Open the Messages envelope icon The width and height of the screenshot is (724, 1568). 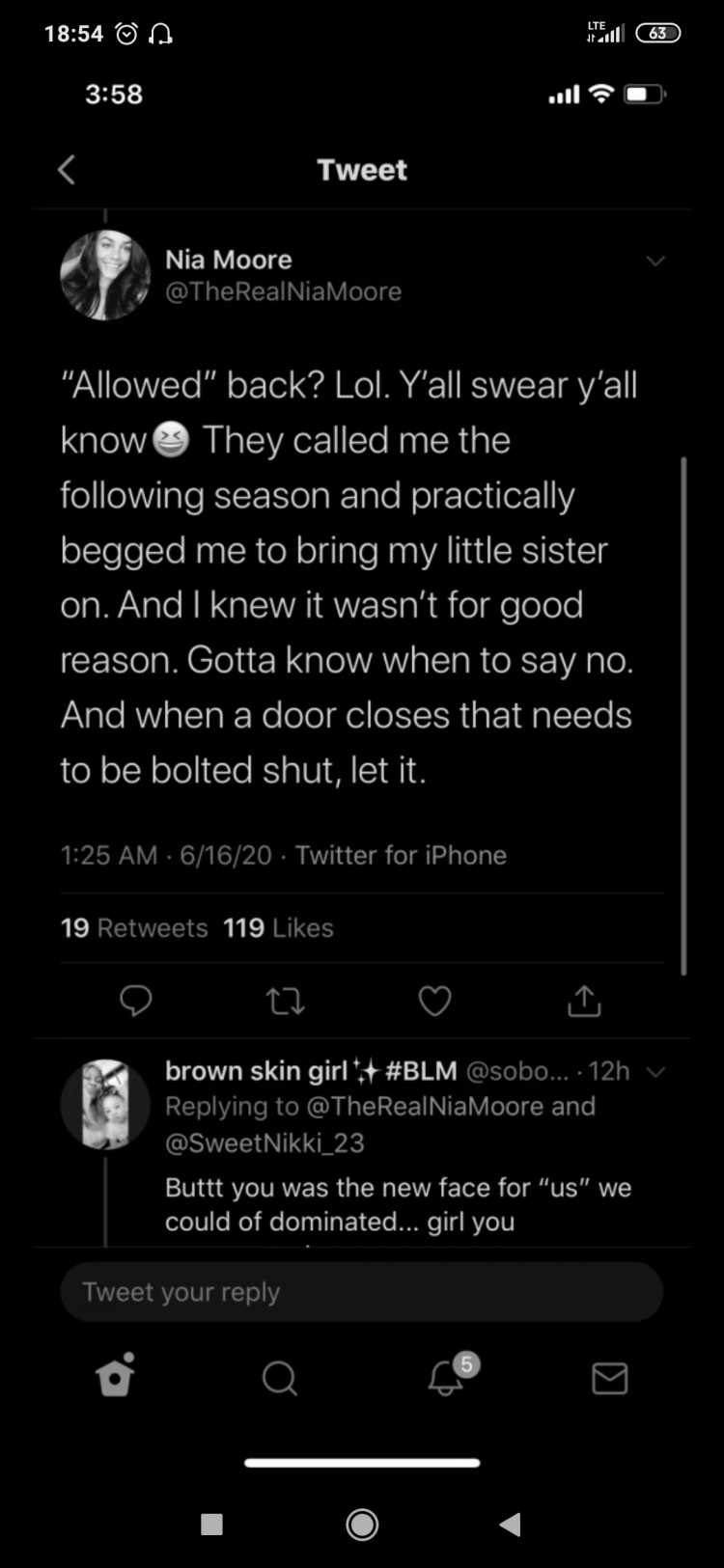pos(609,1379)
